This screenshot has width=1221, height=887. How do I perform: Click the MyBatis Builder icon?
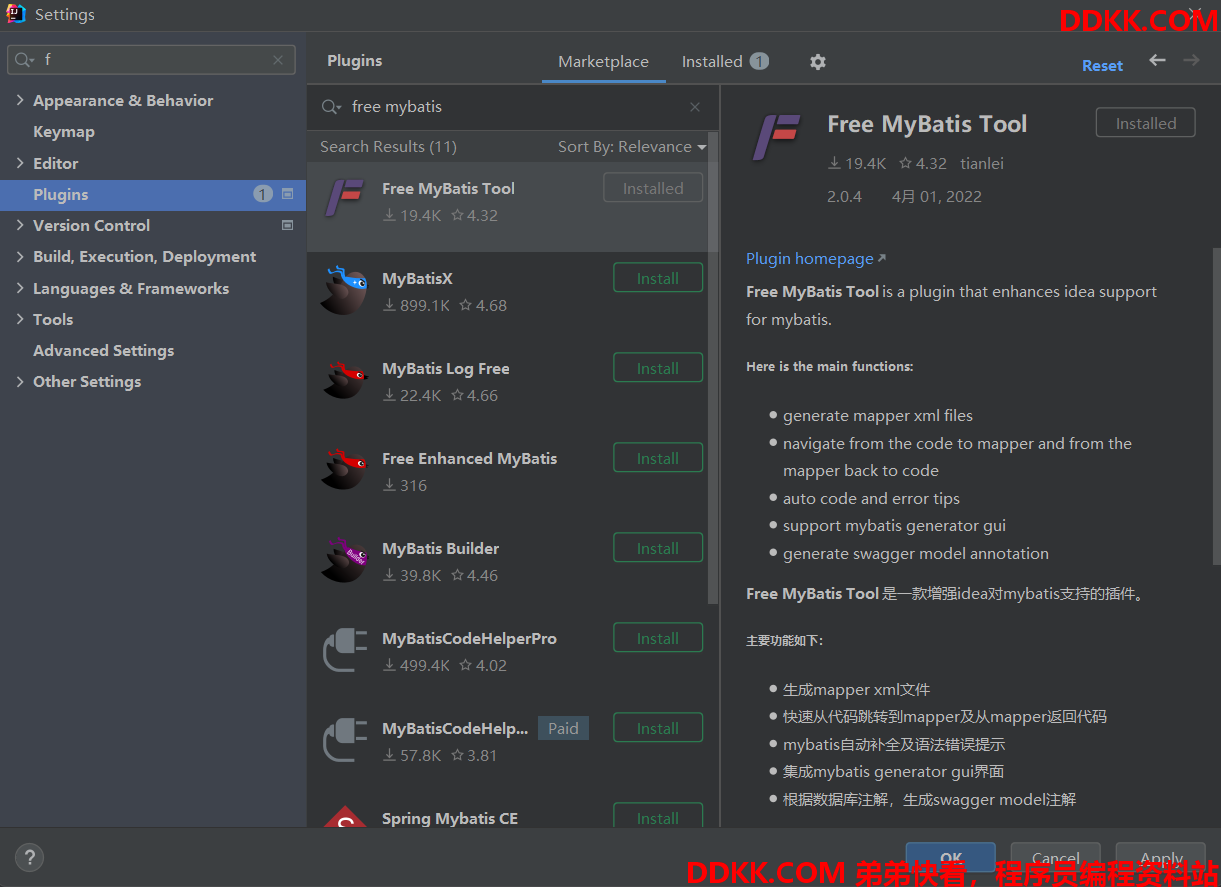[x=345, y=559]
